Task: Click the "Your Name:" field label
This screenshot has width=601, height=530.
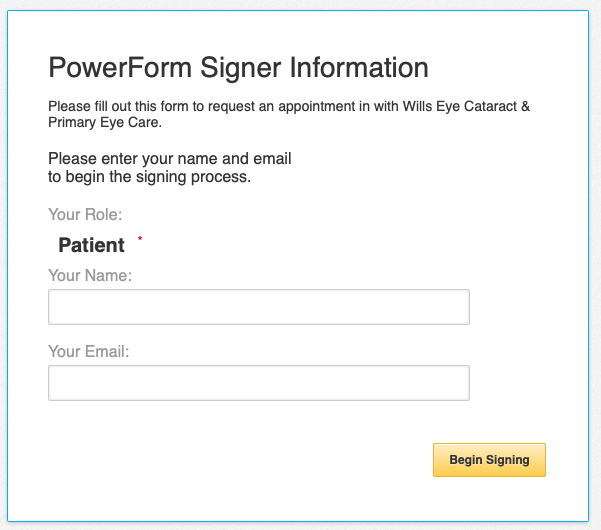Action: [90, 275]
